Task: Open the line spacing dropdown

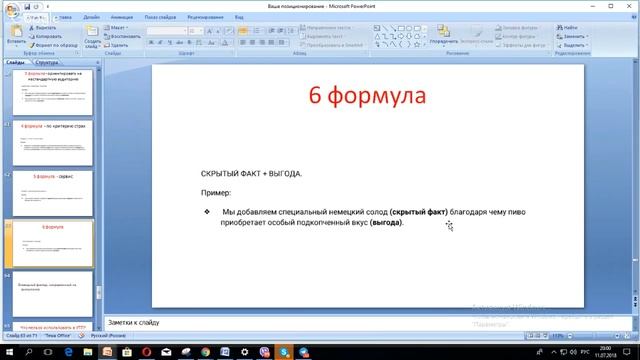Action: click(291, 31)
